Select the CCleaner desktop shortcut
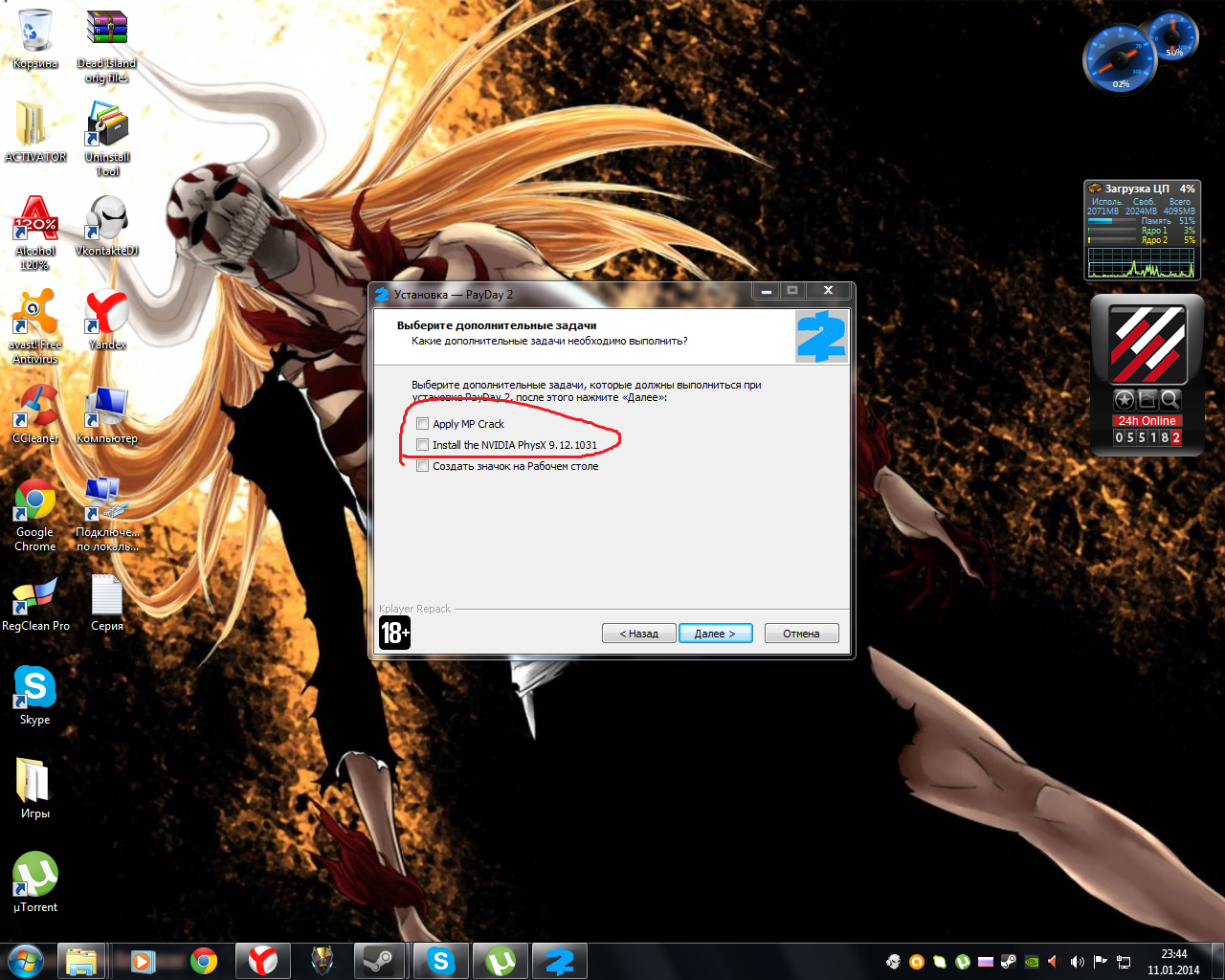This screenshot has height=980, width=1225. (x=35, y=413)
